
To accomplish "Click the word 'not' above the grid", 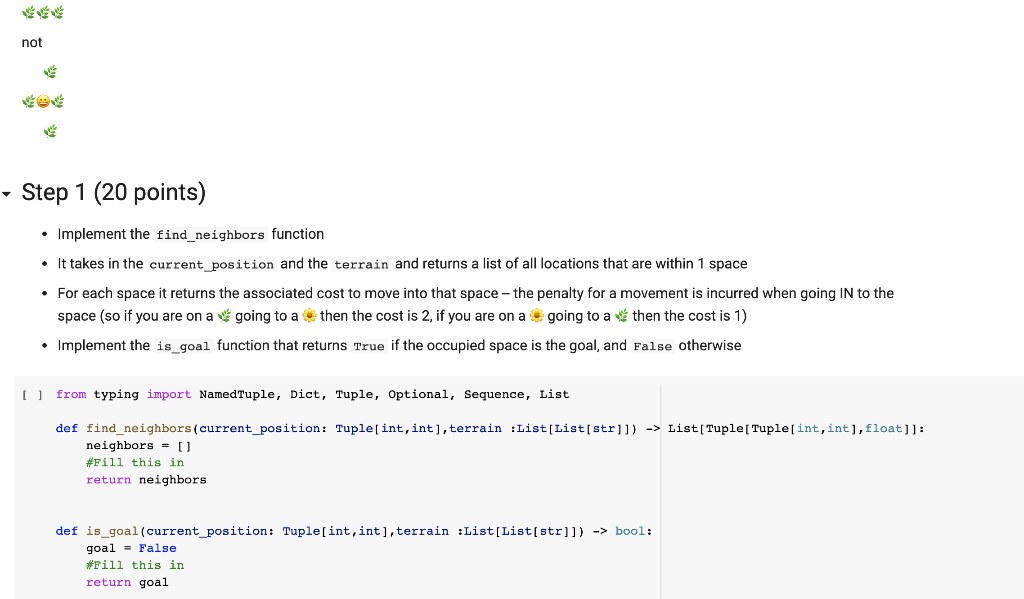I will tap(31, 42).
